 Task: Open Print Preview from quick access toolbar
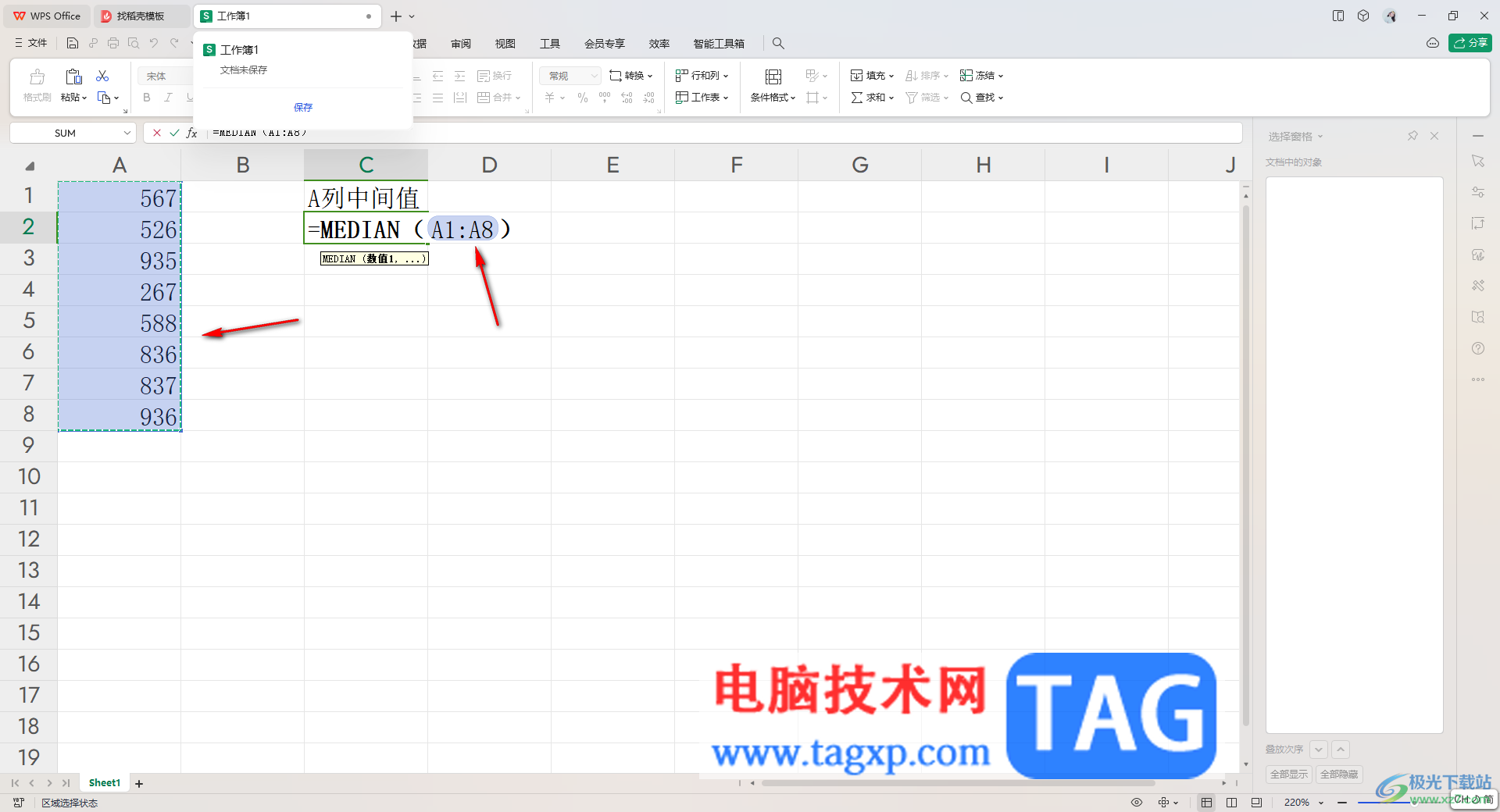[134, 44]
